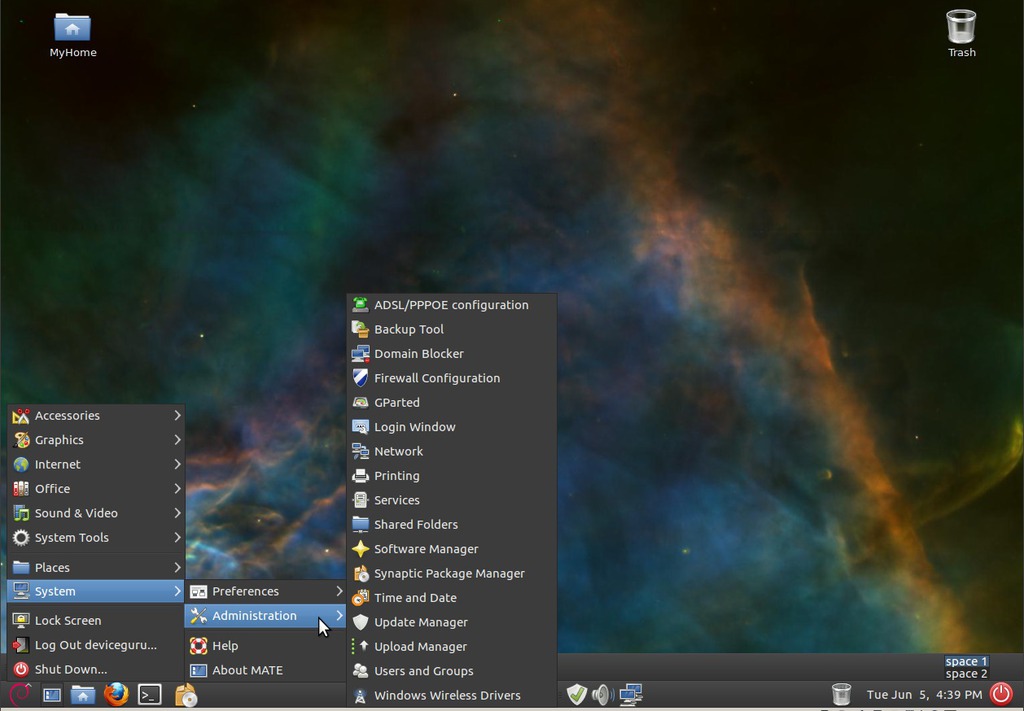This screenshot has height=711, width=1024.
Task: Expand the Office submenu
Action: (96, 488)
